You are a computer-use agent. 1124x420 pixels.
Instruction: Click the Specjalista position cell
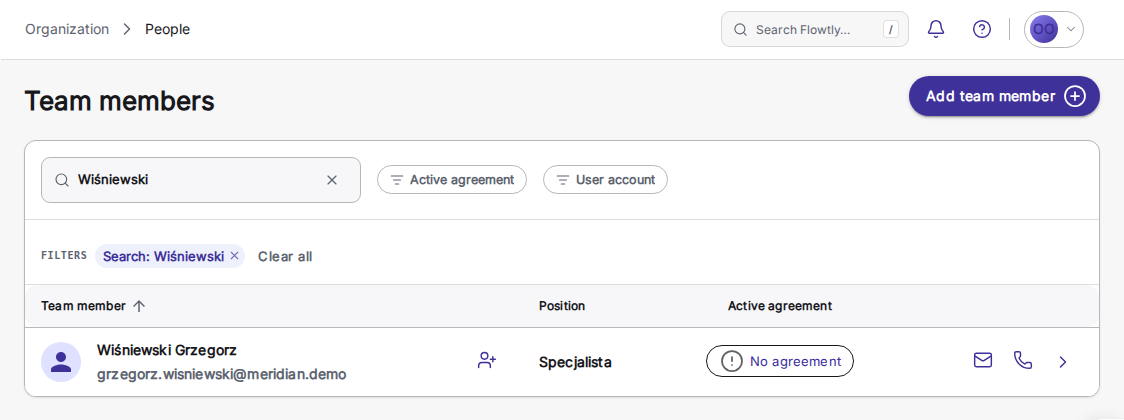coord(575,362)
